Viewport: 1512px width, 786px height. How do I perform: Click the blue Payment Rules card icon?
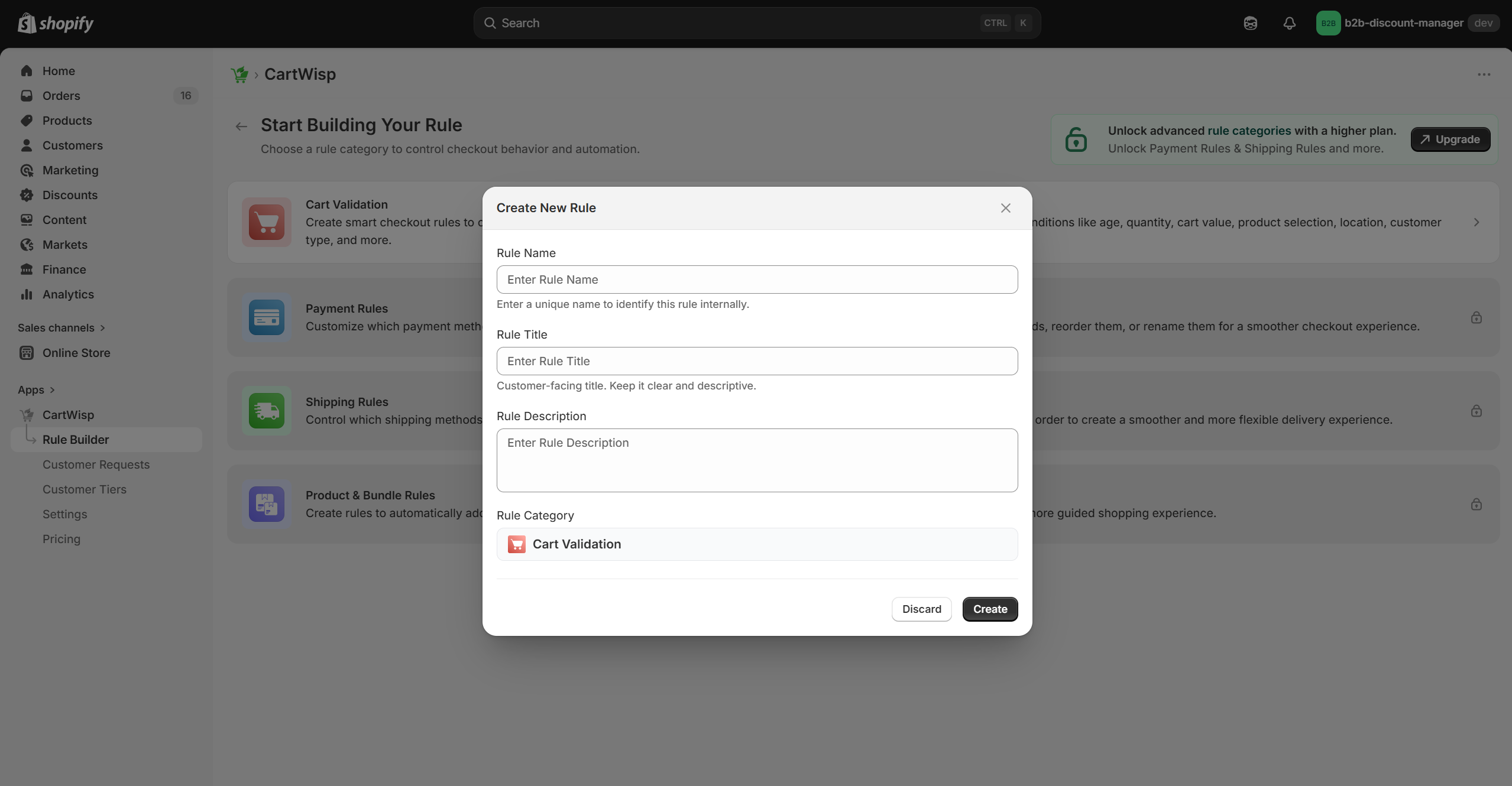pos(267,317)
